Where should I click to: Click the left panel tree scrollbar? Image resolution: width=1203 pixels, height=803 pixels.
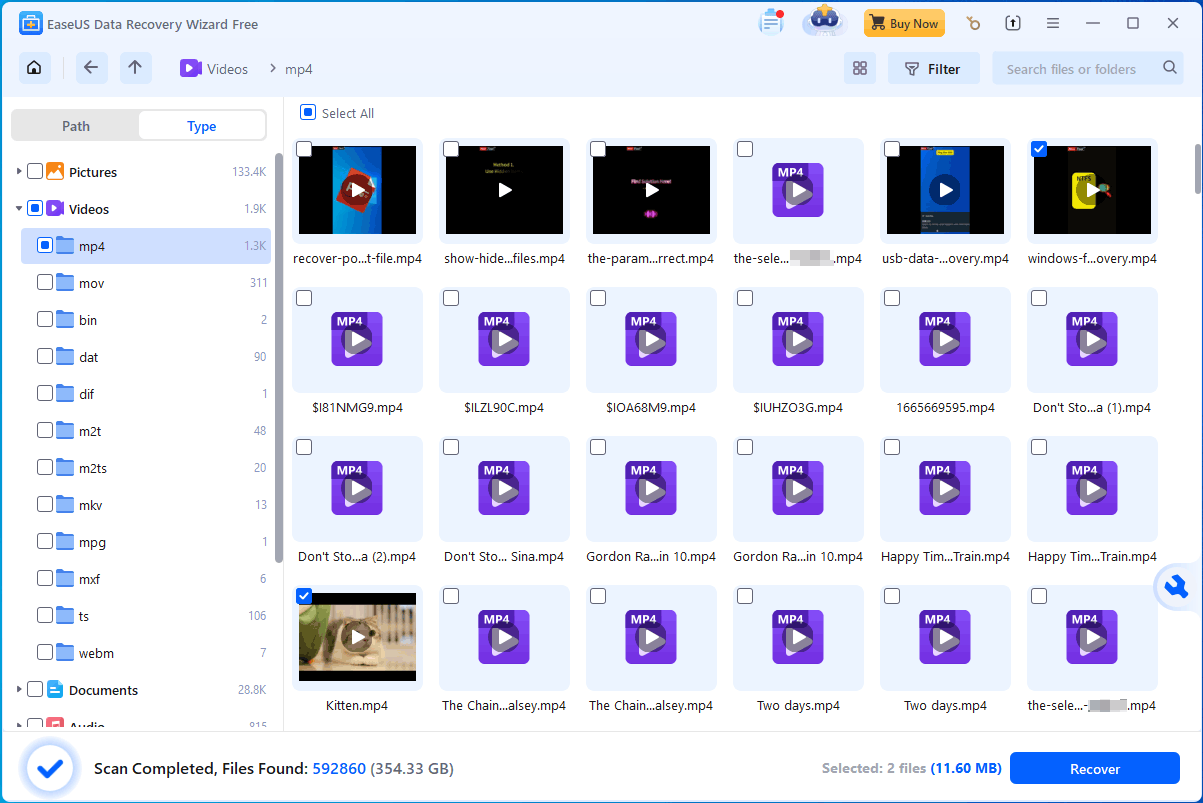[279, 360]
